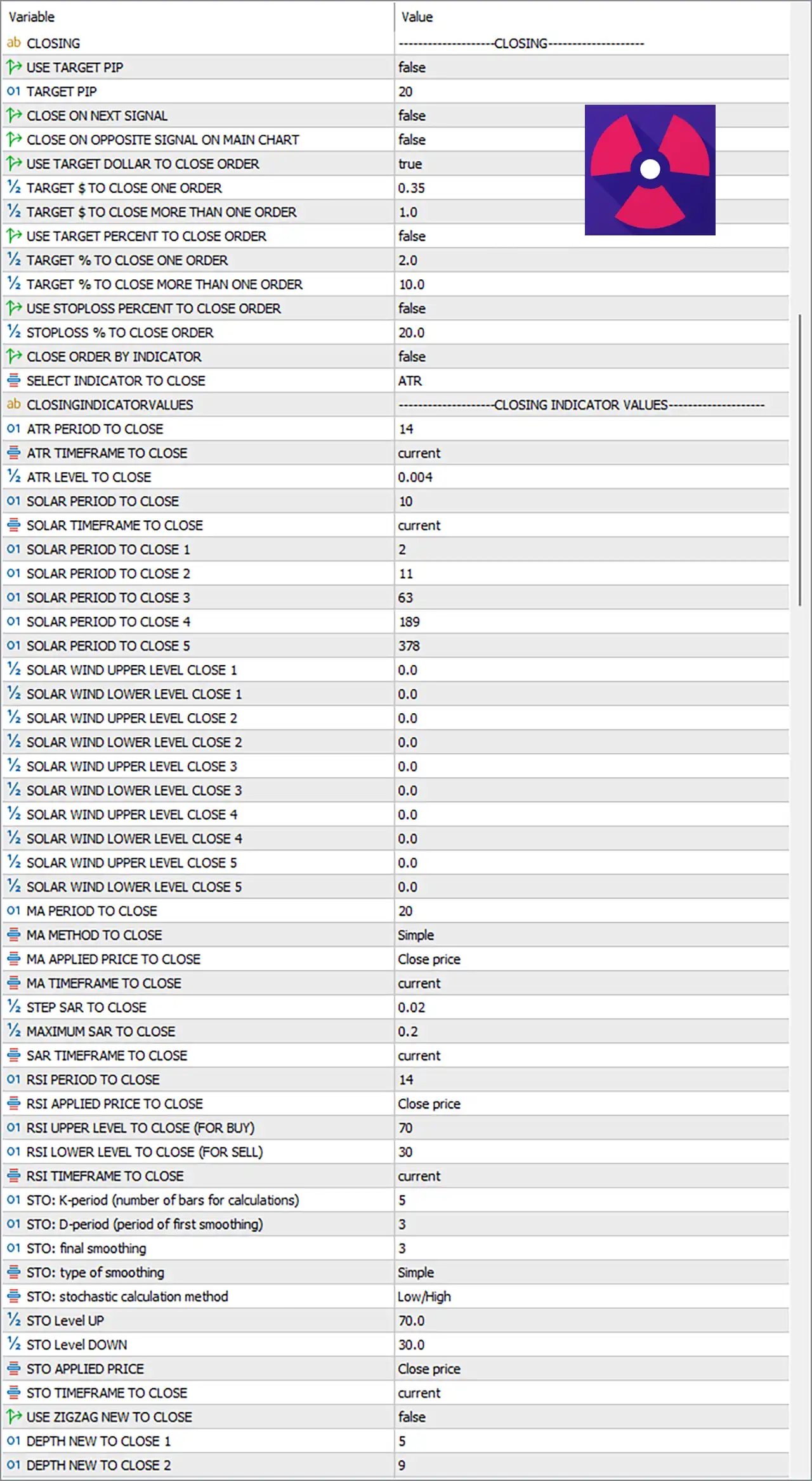
Task: Click the double-type icon beside ATR LEVEL TO CLOSE
Action: tap(14, 477)
